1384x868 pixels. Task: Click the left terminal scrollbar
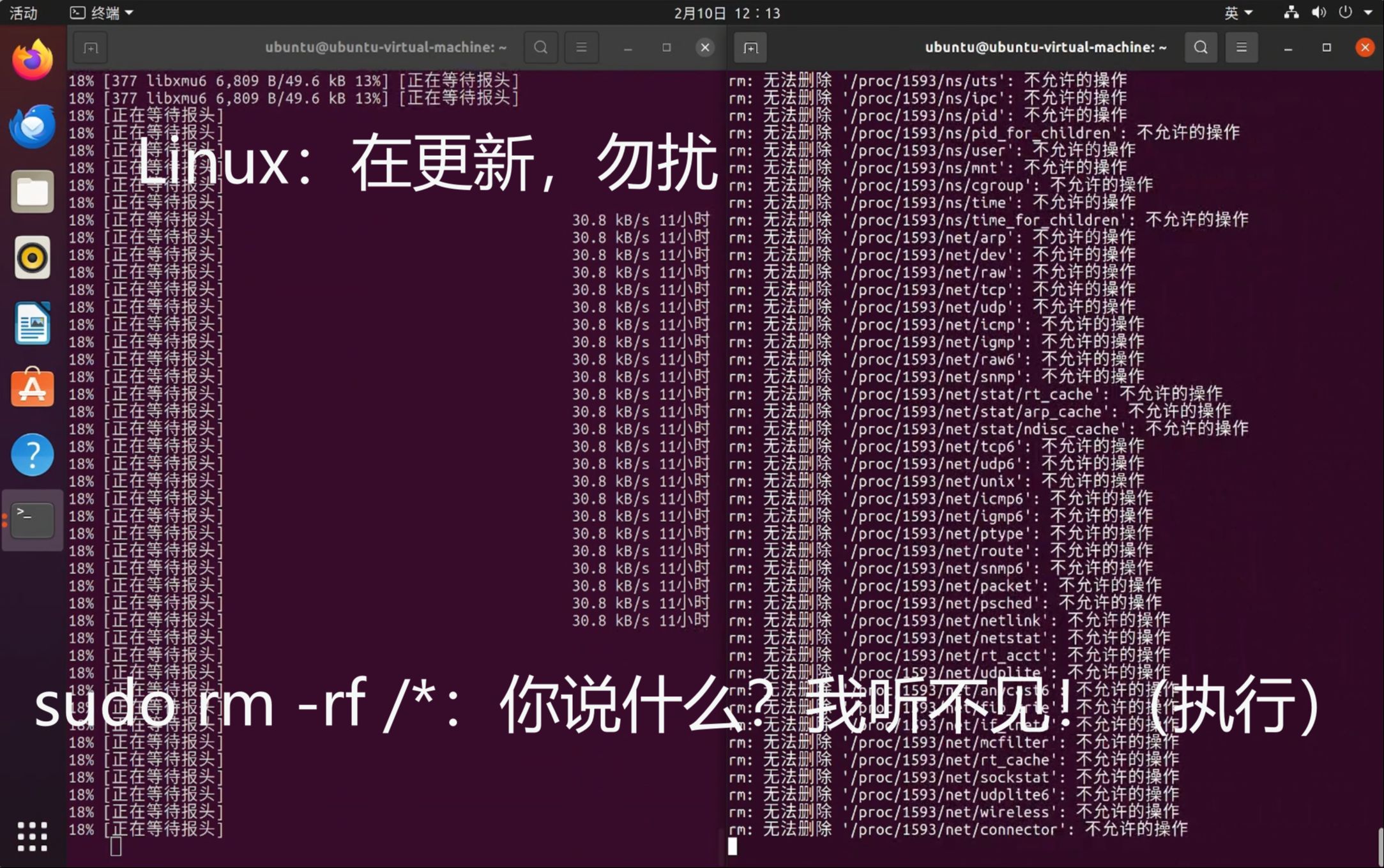click(721, 846)
